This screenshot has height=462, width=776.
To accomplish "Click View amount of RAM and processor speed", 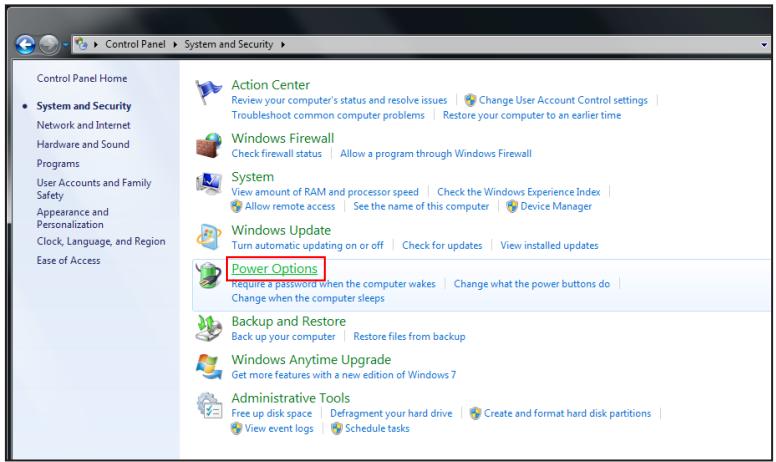I will (325, 192).
